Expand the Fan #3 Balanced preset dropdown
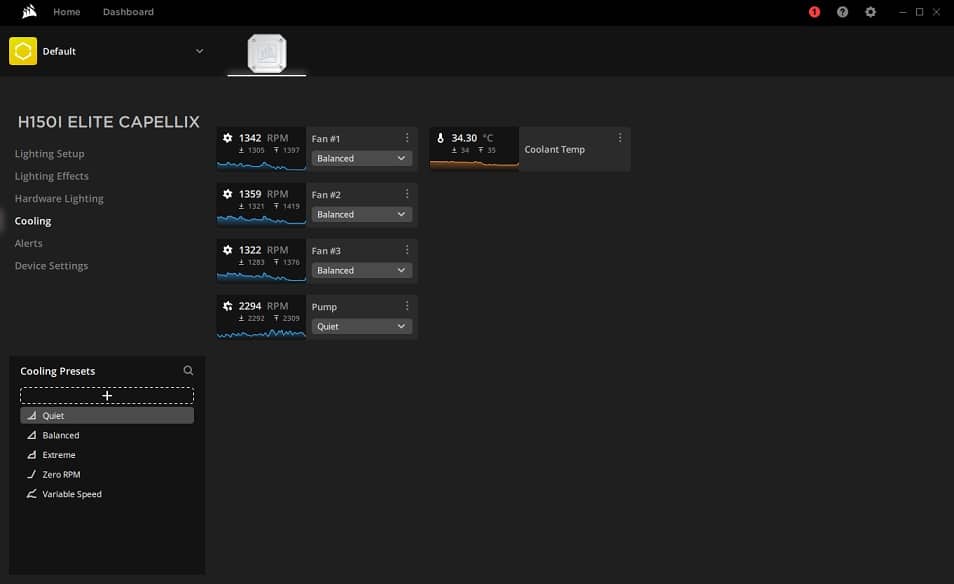 pos(361,270)
